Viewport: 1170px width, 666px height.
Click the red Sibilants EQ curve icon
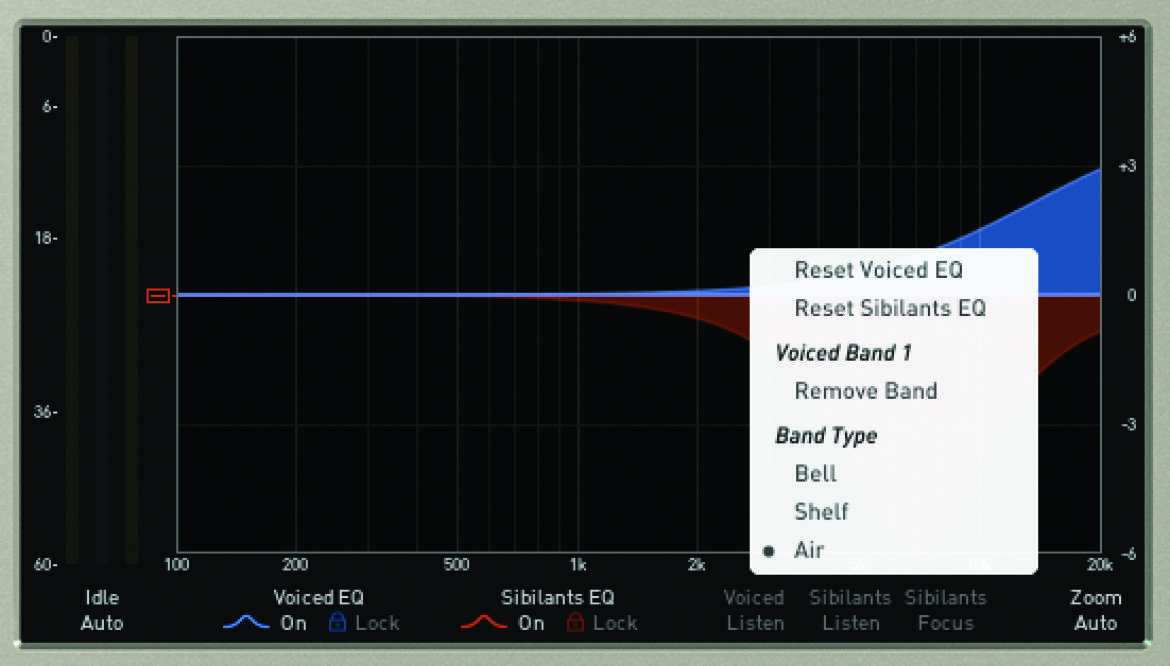pos(484,622)
